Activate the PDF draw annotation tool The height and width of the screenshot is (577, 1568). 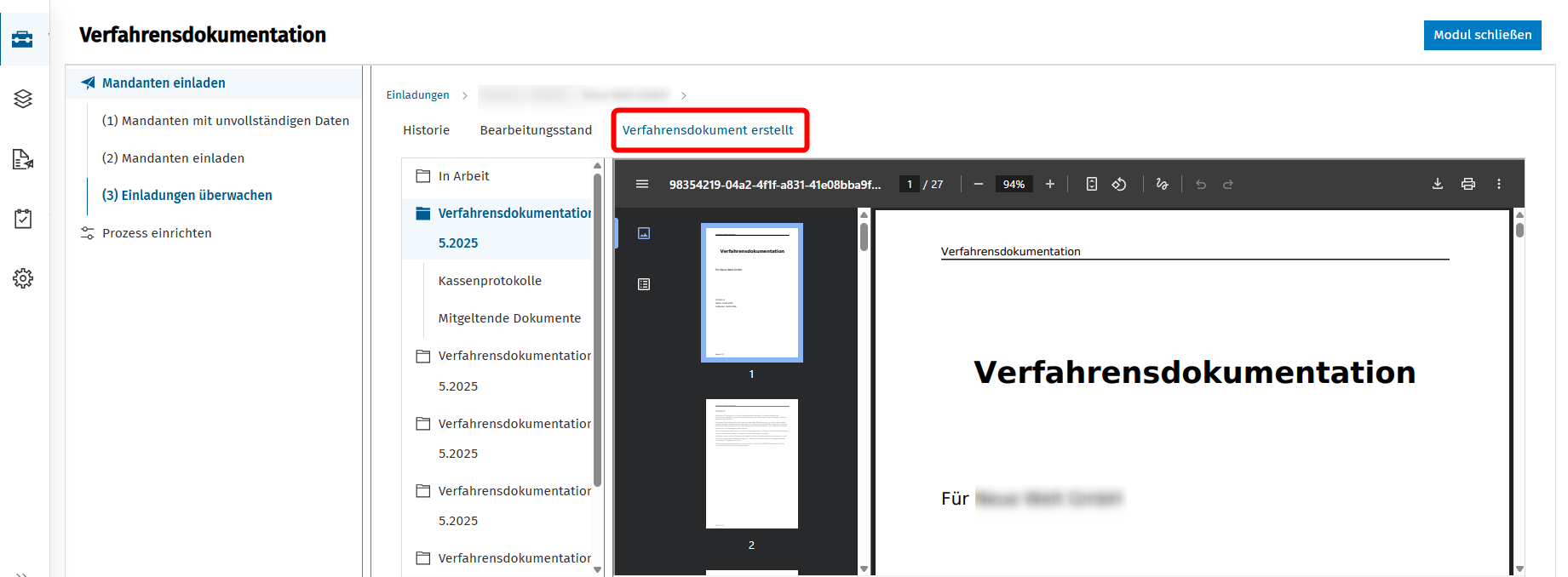(x=1162, y=184)
